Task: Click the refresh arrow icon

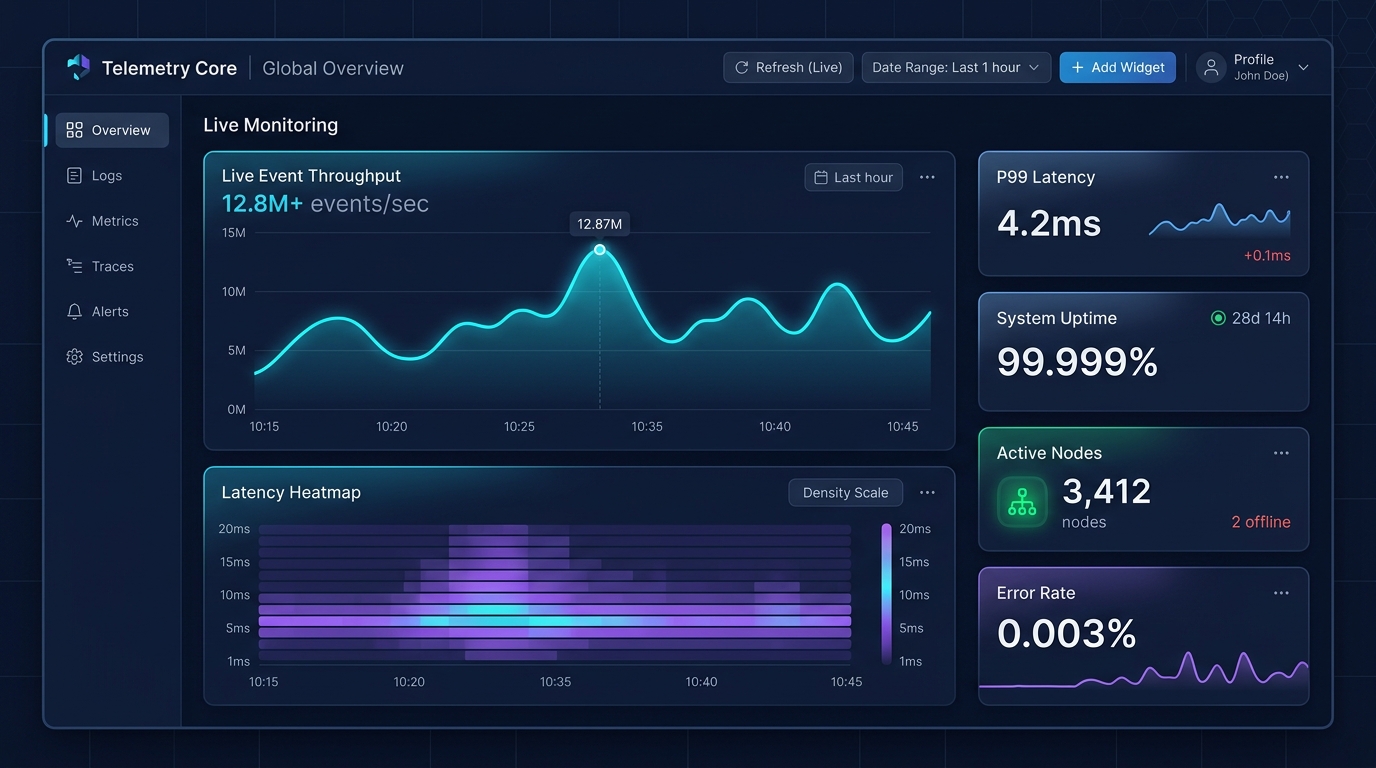Action: (741, 67)
